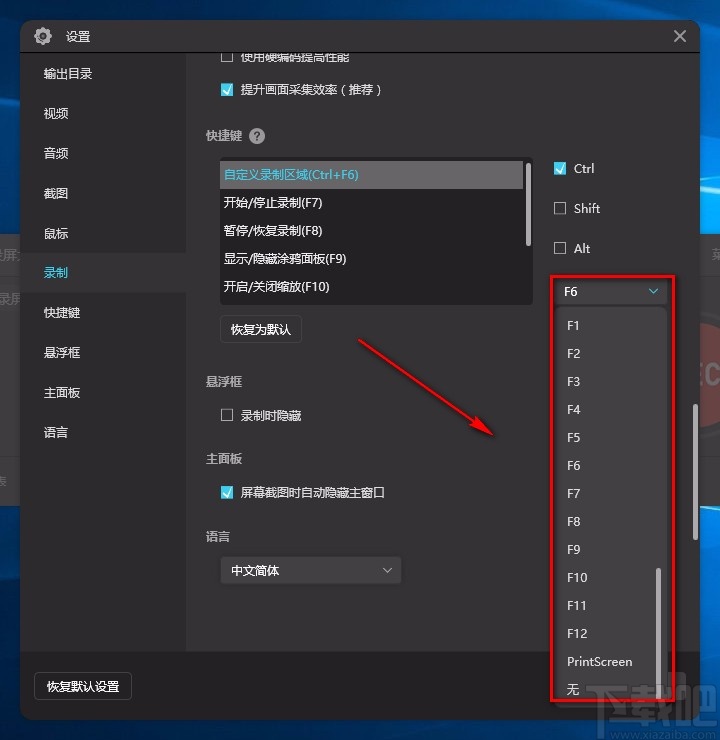Open the 音频 settings section

coord(56,153)
